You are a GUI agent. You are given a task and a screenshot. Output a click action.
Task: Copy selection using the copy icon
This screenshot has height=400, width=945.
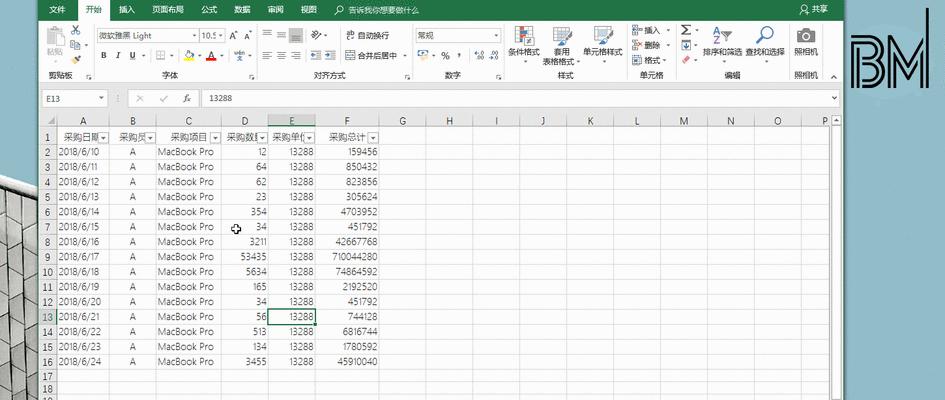(75, 45)
